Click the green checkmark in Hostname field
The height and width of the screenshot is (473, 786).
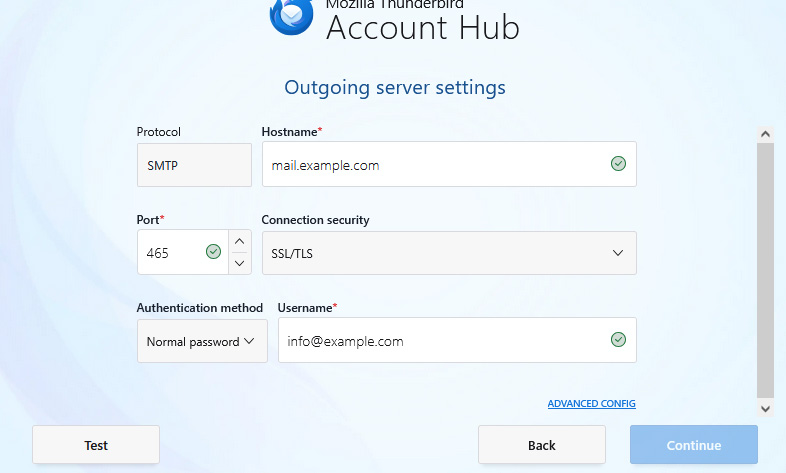tap(618, 164)
